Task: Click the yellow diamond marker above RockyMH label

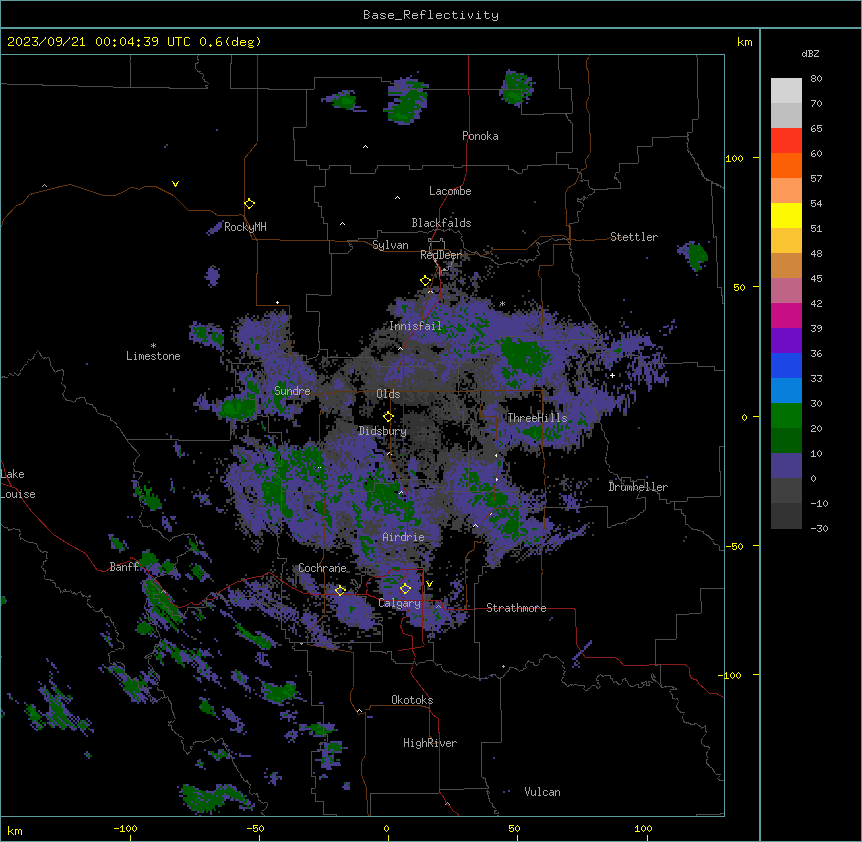Action: click(249, 204)
